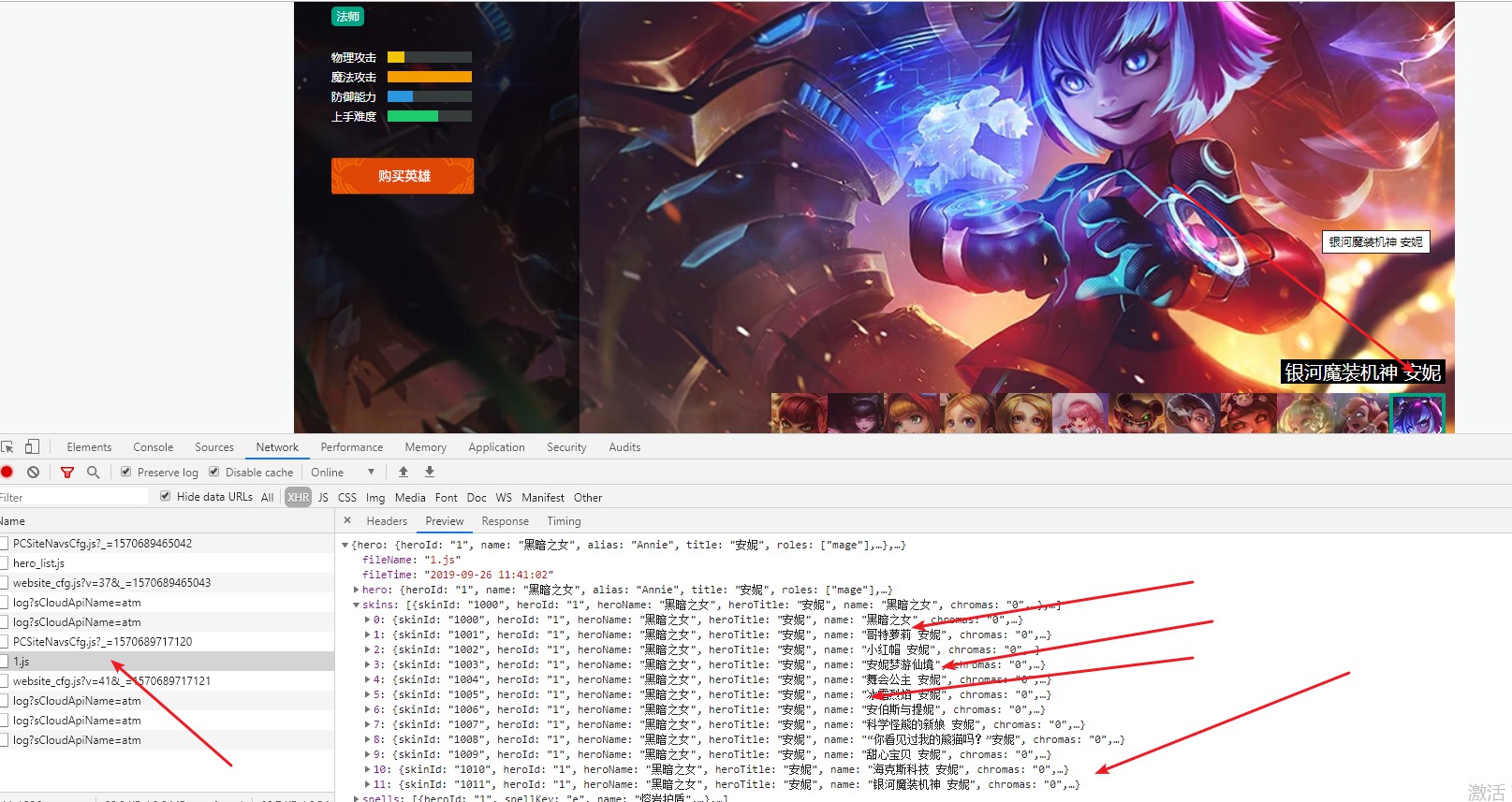View the Response tab
Viewport: 1512px width, 802px height.
pos(506,521)
